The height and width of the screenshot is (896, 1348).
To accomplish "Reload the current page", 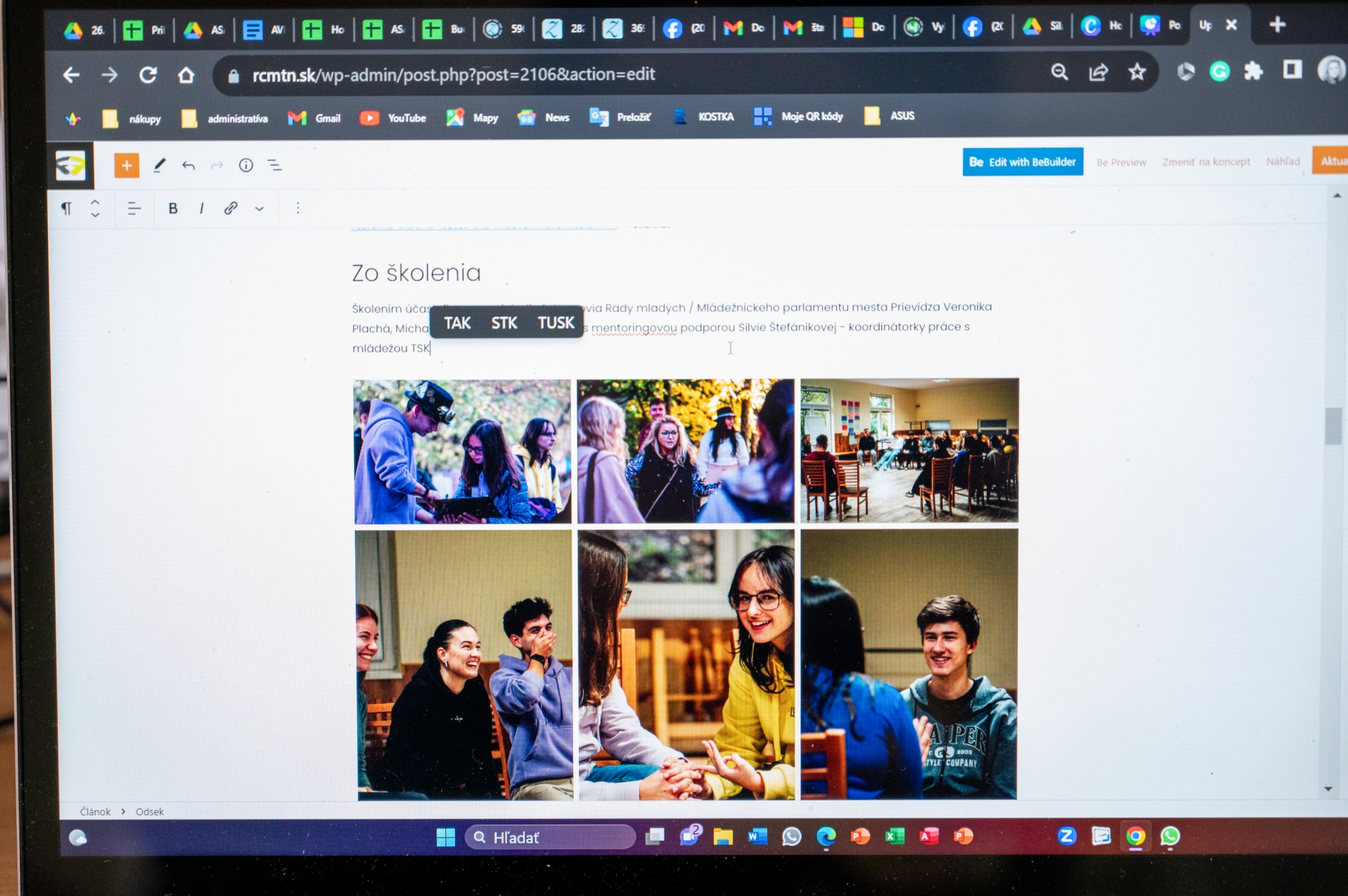I will coord(148,75).
